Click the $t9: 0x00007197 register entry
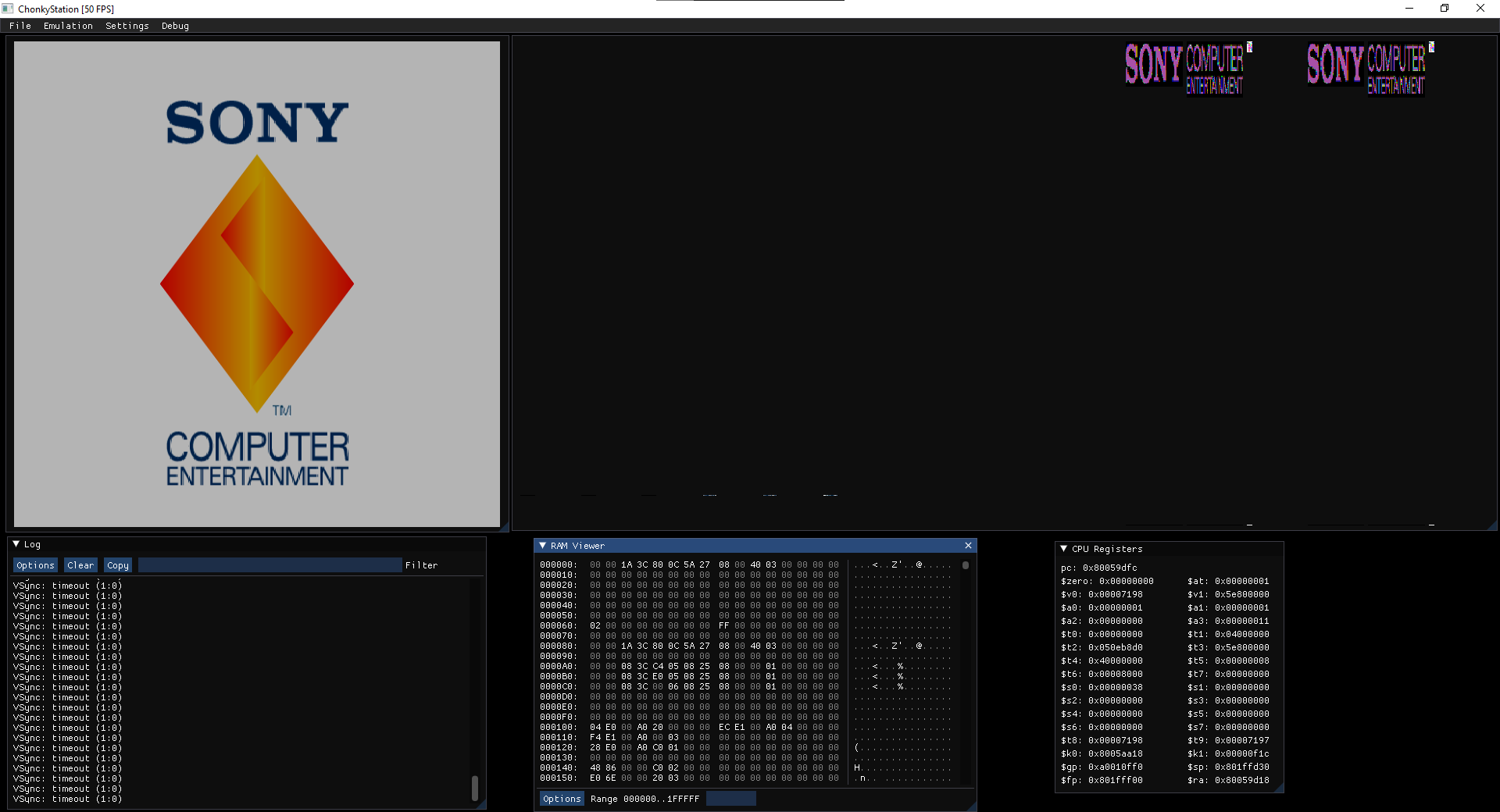The width and height of the screenshot is (1500, 812). pyautogui.click(x=1228, y=740)
